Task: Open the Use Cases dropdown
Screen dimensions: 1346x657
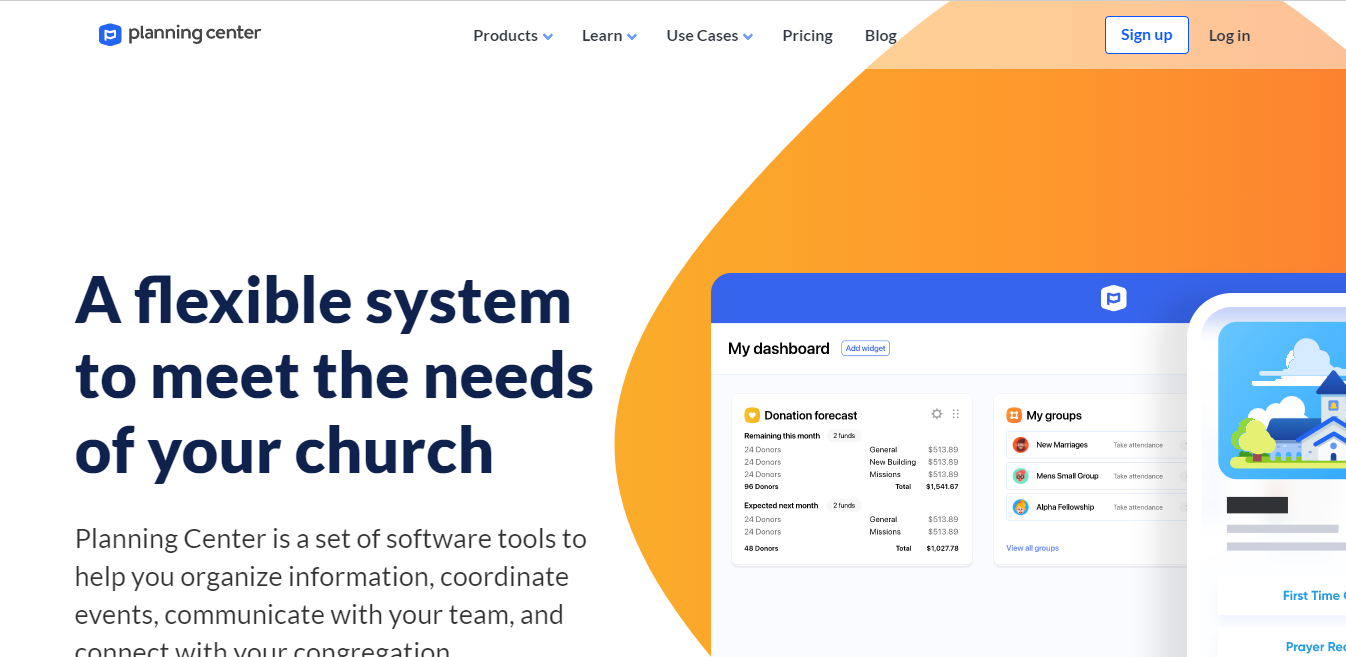Action: coord(709,36)
